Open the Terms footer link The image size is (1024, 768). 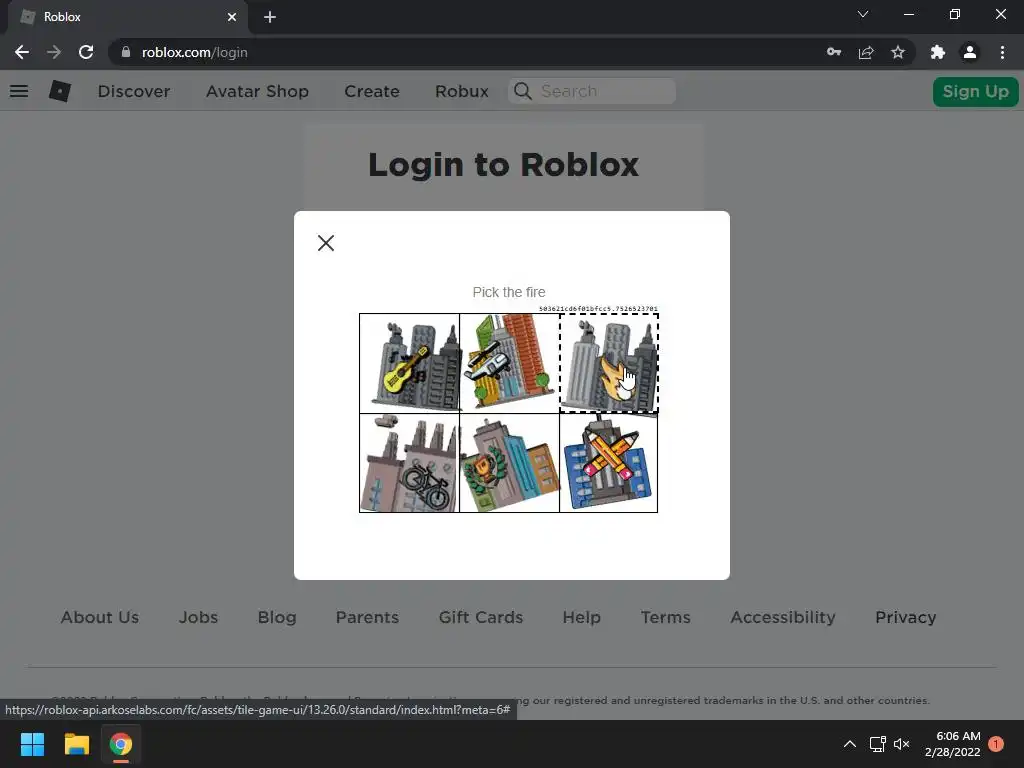click(x=665, y=617)
